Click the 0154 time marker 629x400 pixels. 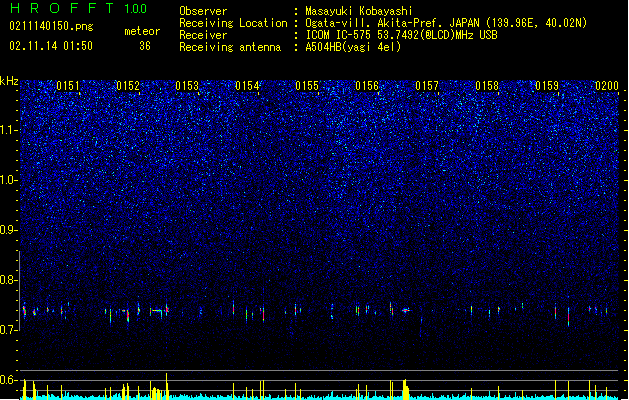247,86
